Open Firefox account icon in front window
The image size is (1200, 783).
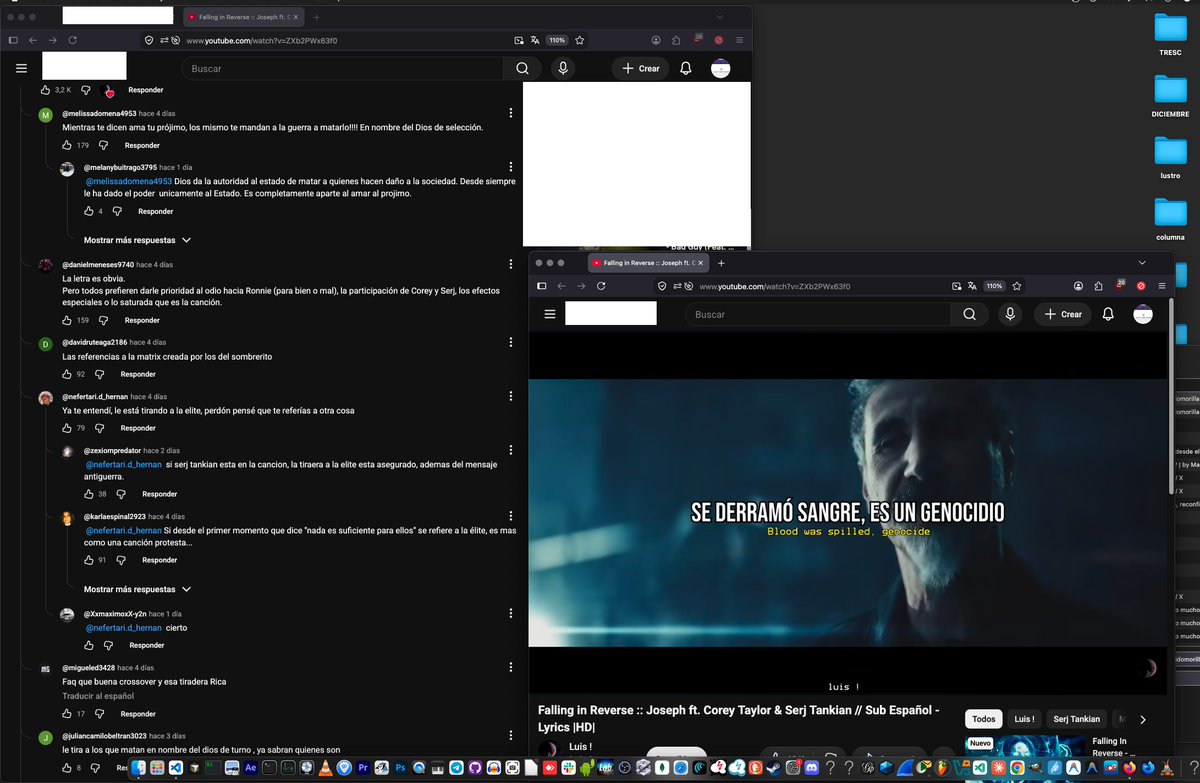tap(1076, 286)
